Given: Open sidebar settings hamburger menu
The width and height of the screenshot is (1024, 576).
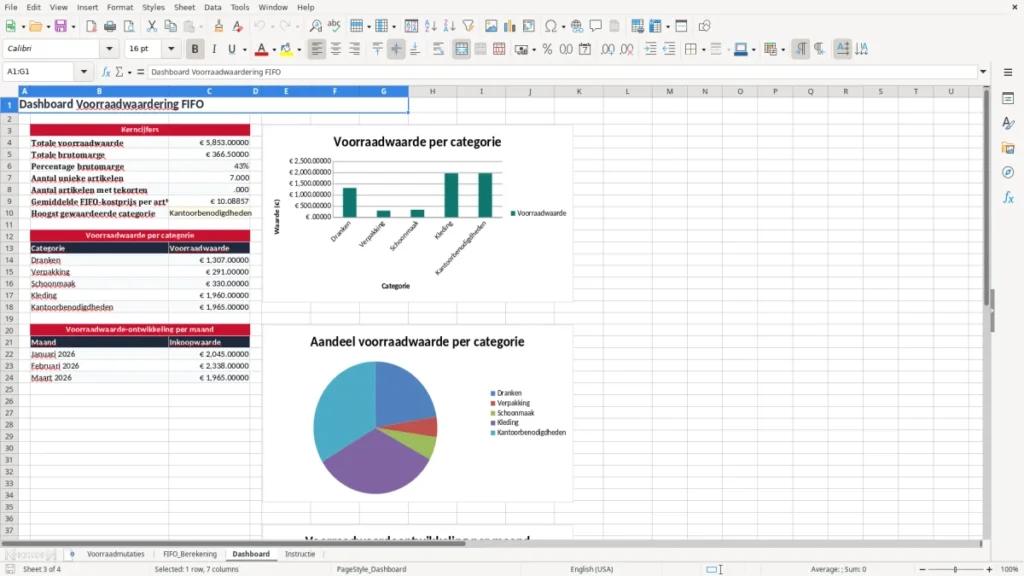Looking at the screenshot, I should pos(1008,72).
